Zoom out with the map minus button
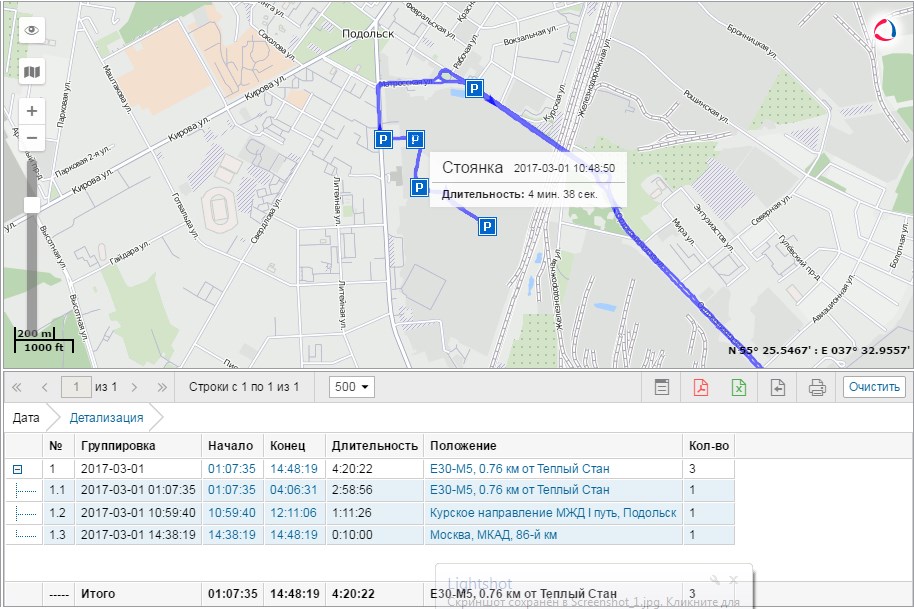The height and width of the screenshot is (609, 914). click(32, 138)
